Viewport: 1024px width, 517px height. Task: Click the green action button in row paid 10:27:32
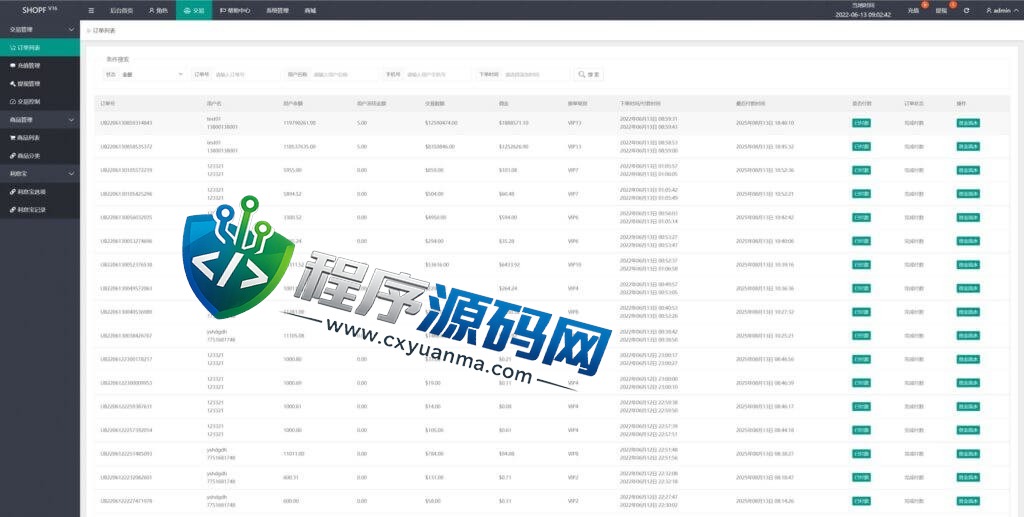pyautogui.click(x=968, y=312)
